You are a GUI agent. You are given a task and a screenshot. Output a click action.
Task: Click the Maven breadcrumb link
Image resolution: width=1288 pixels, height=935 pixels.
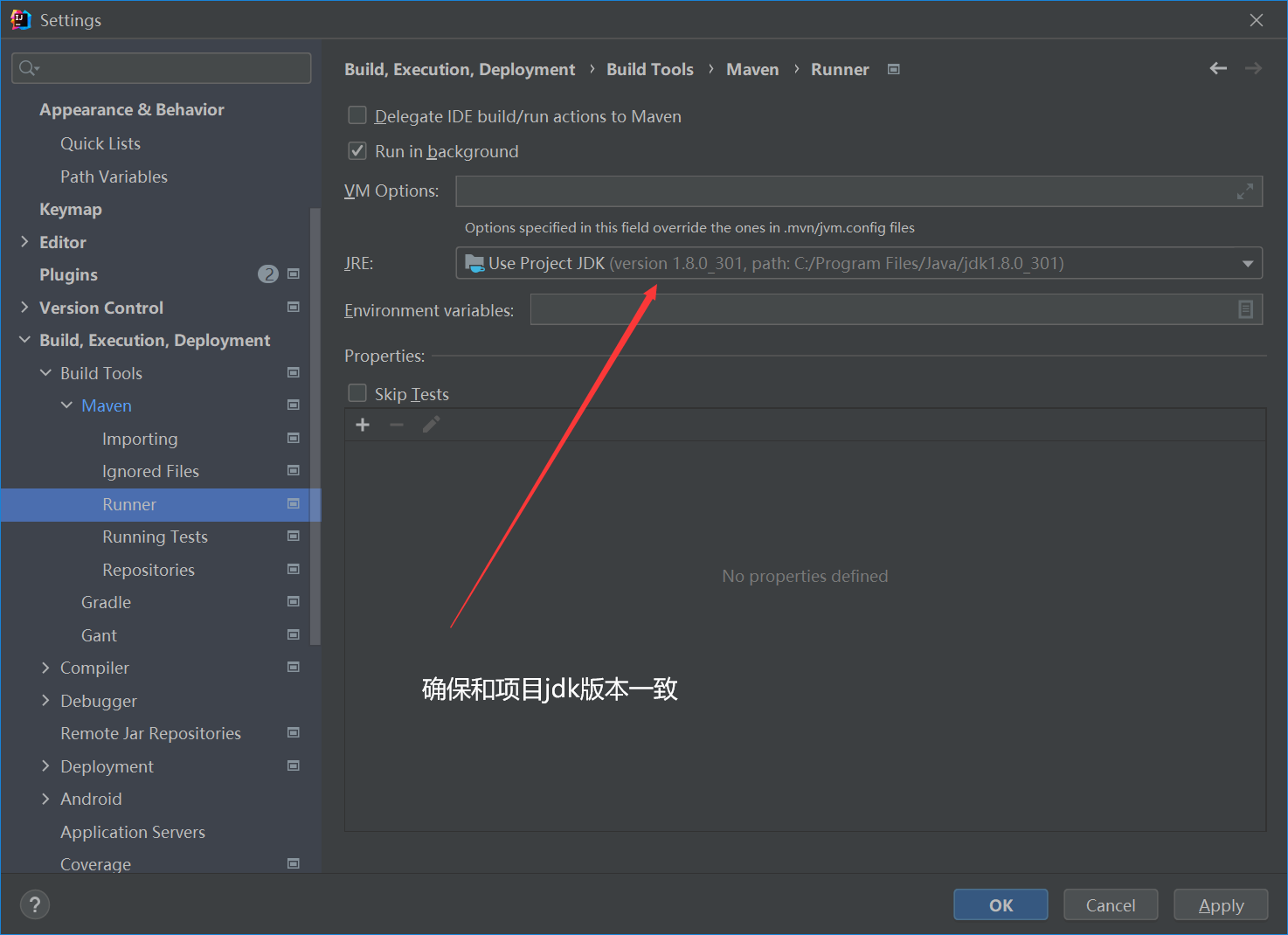(x=752, y=69)
